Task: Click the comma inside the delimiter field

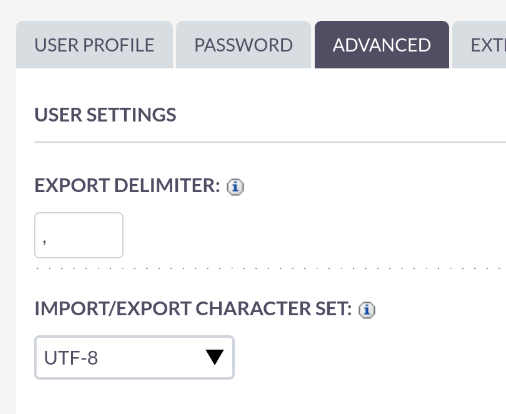Action: coord(44,241)
